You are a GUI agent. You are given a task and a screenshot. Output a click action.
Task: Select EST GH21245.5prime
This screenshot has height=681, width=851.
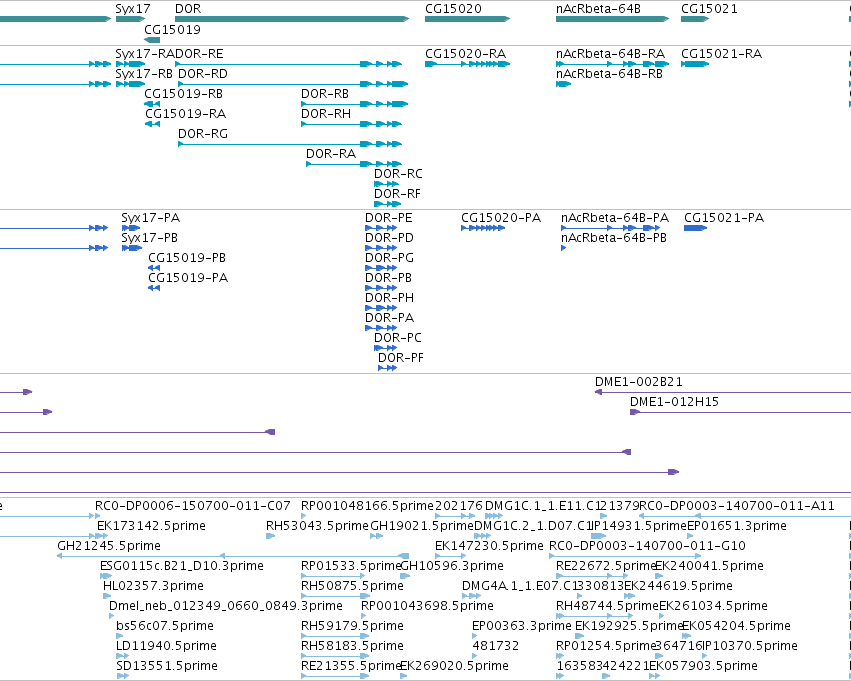tap(233, 556)
